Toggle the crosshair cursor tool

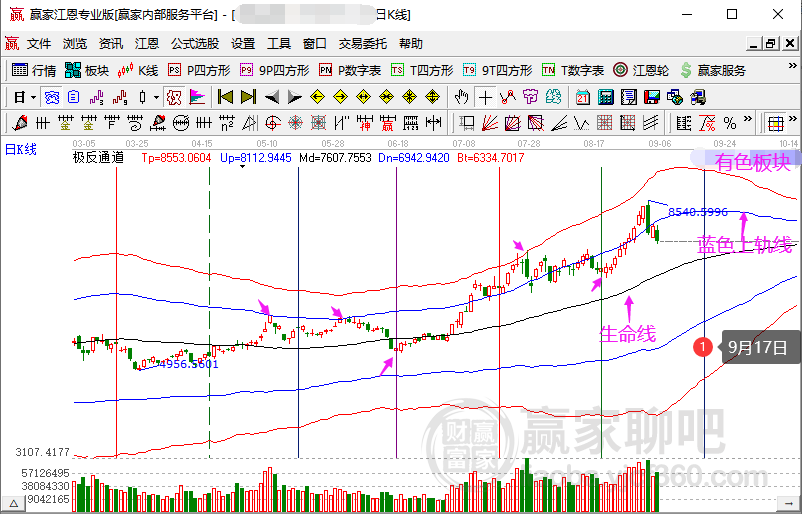coord(484,97)
